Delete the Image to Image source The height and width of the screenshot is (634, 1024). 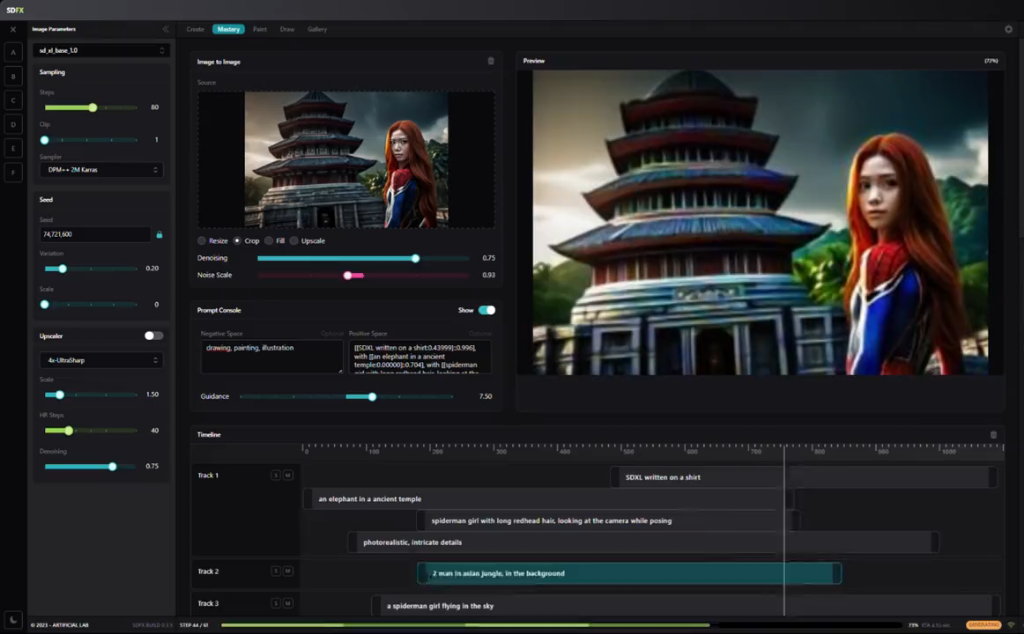coord(490,61)
